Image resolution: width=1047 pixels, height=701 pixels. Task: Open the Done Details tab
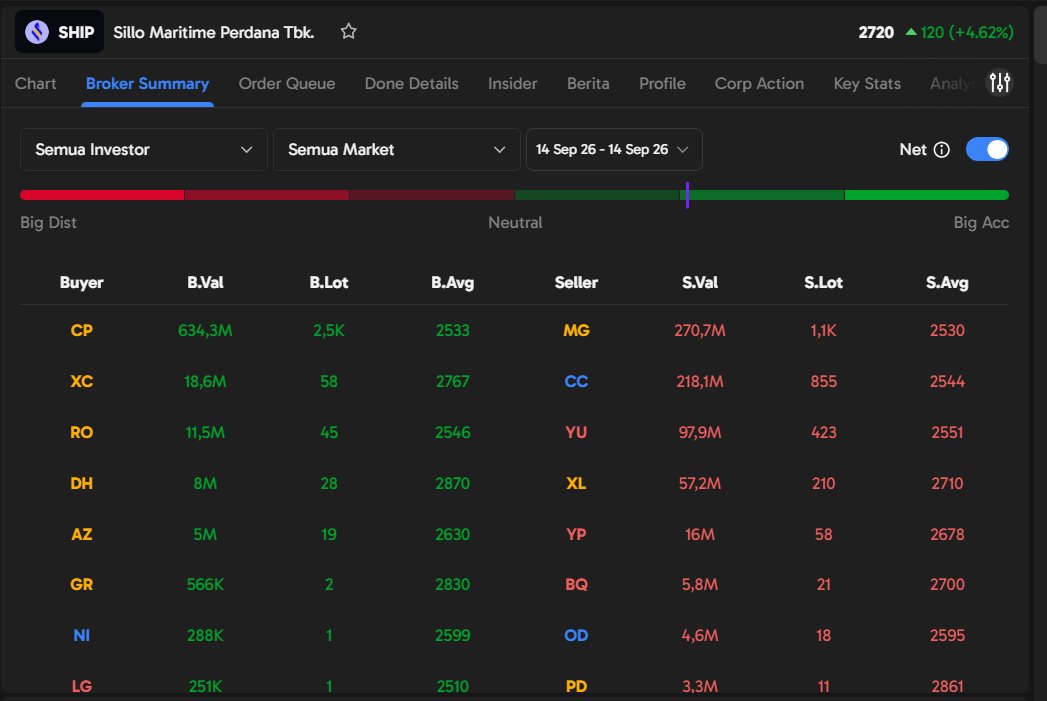[x=411, y=83]
